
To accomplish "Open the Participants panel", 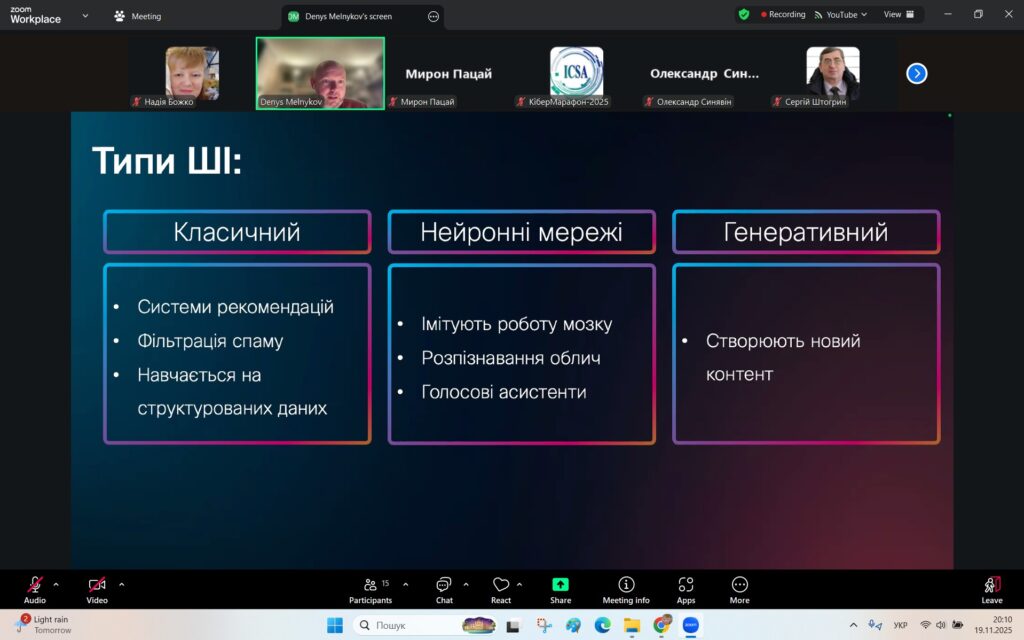I will point(370,589).
